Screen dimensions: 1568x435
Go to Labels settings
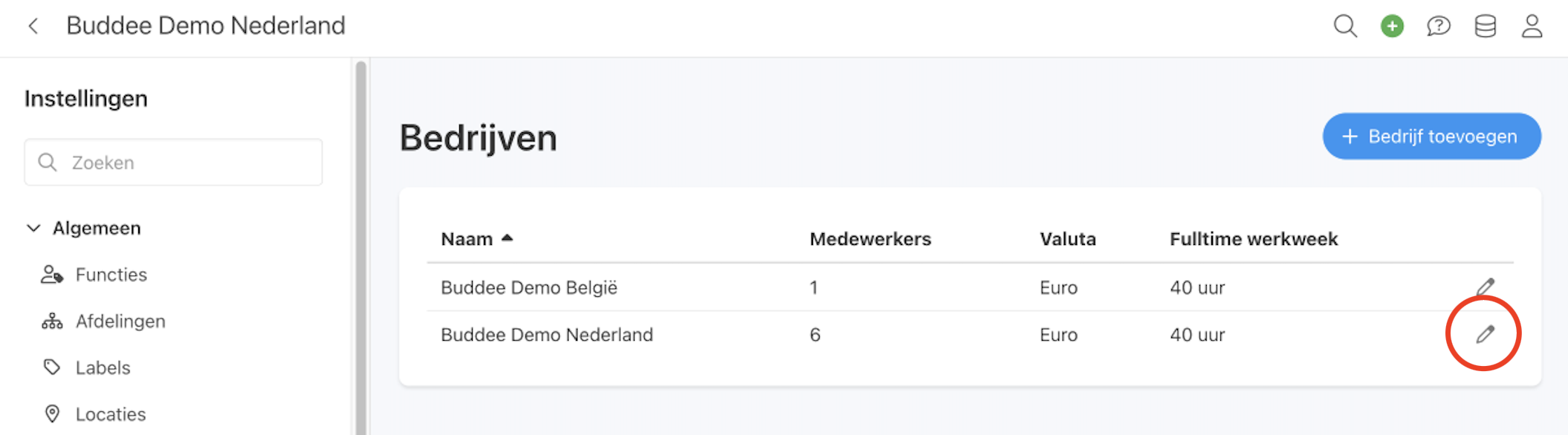point(103,367)
